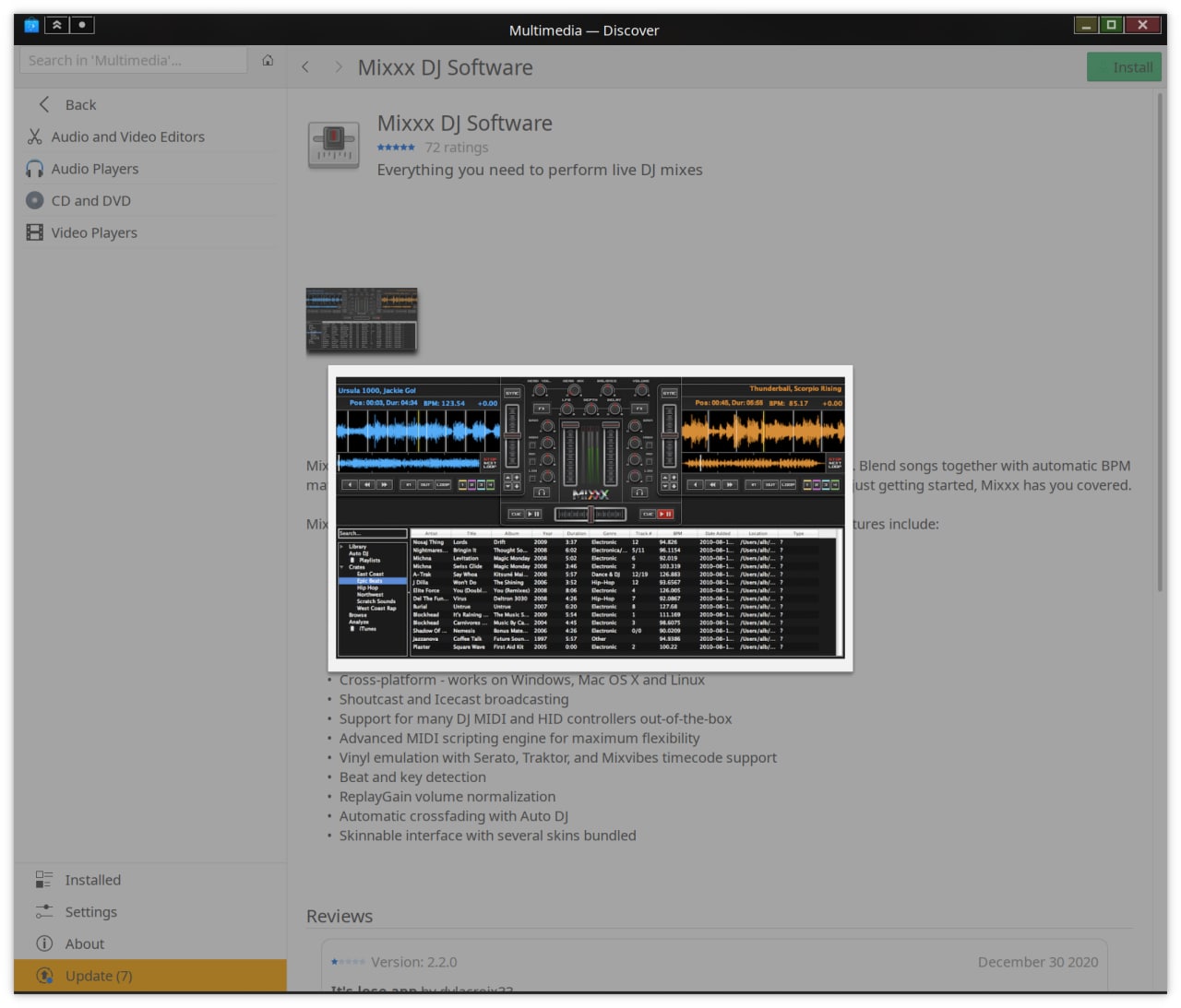This screenshot has width=1181, height=1008.
Task: Click the five-star rating of Mixxx
Action: [x=396, y=148]
